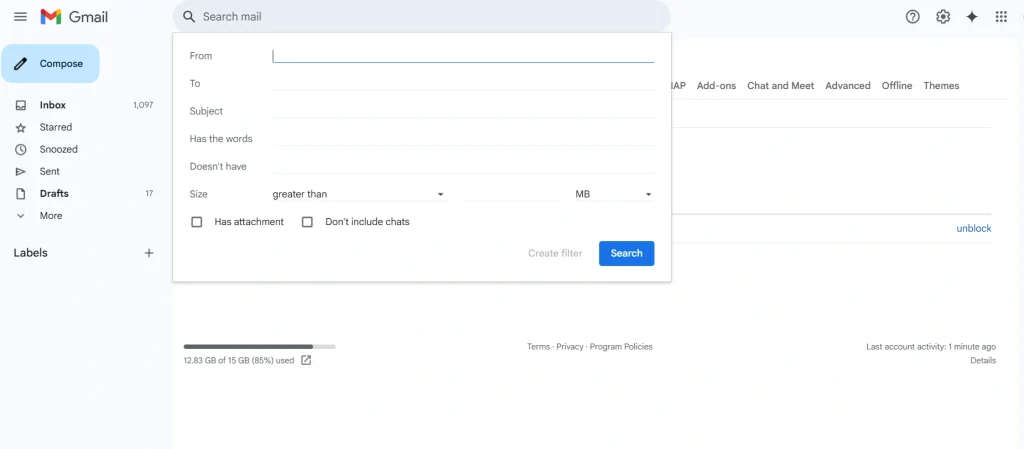Check the Don't include chats box
1024x449 pixels.
click(x=308, y=222)
